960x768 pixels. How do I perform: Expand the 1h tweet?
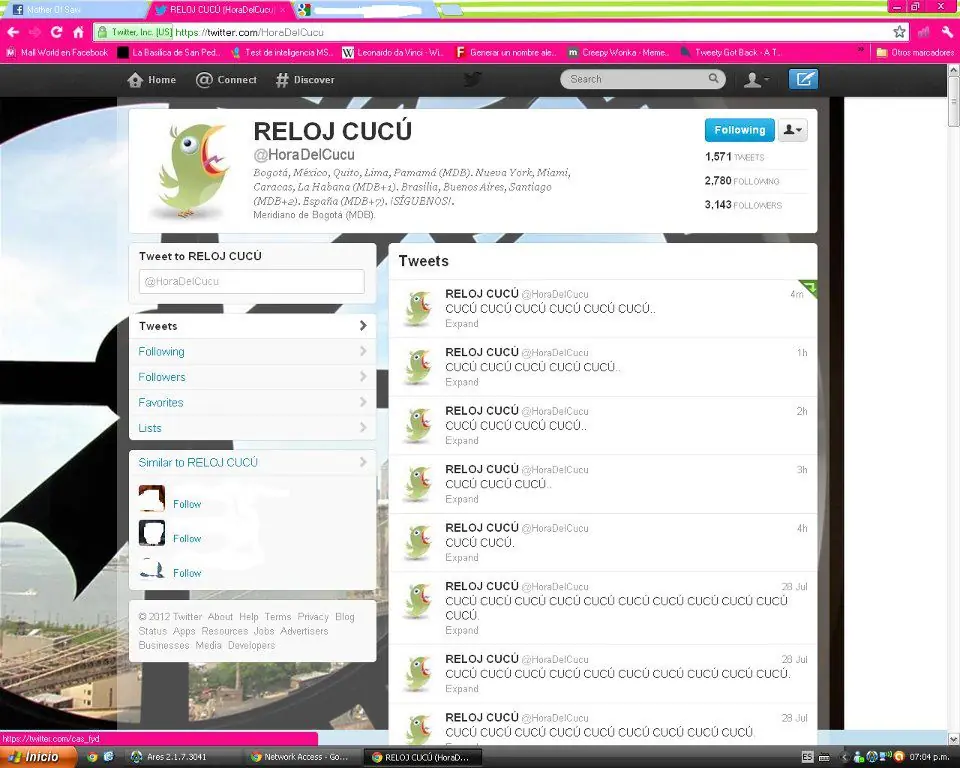click(462, 382)
